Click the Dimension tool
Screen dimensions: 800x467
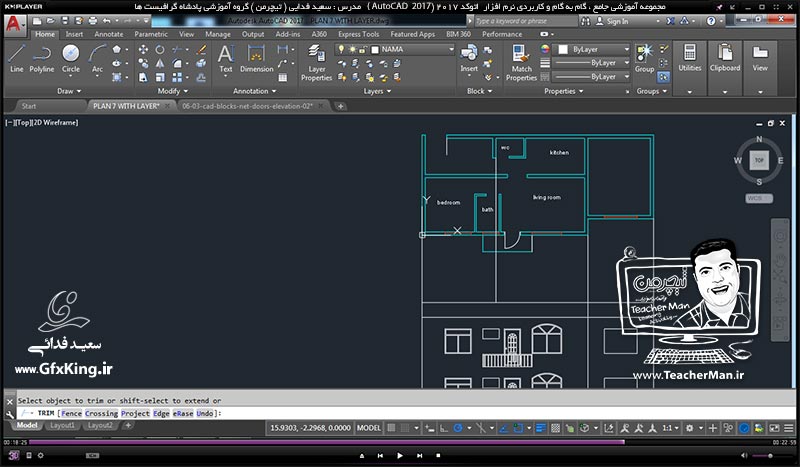[257, 59]
